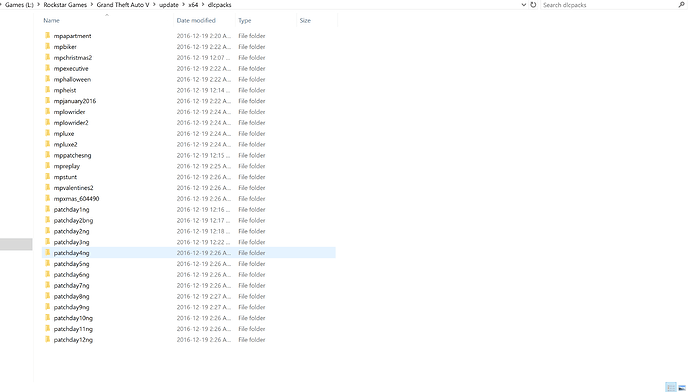Click the mpxmas_604490 folder icon
Screen dimensions: 690x392
48,198
